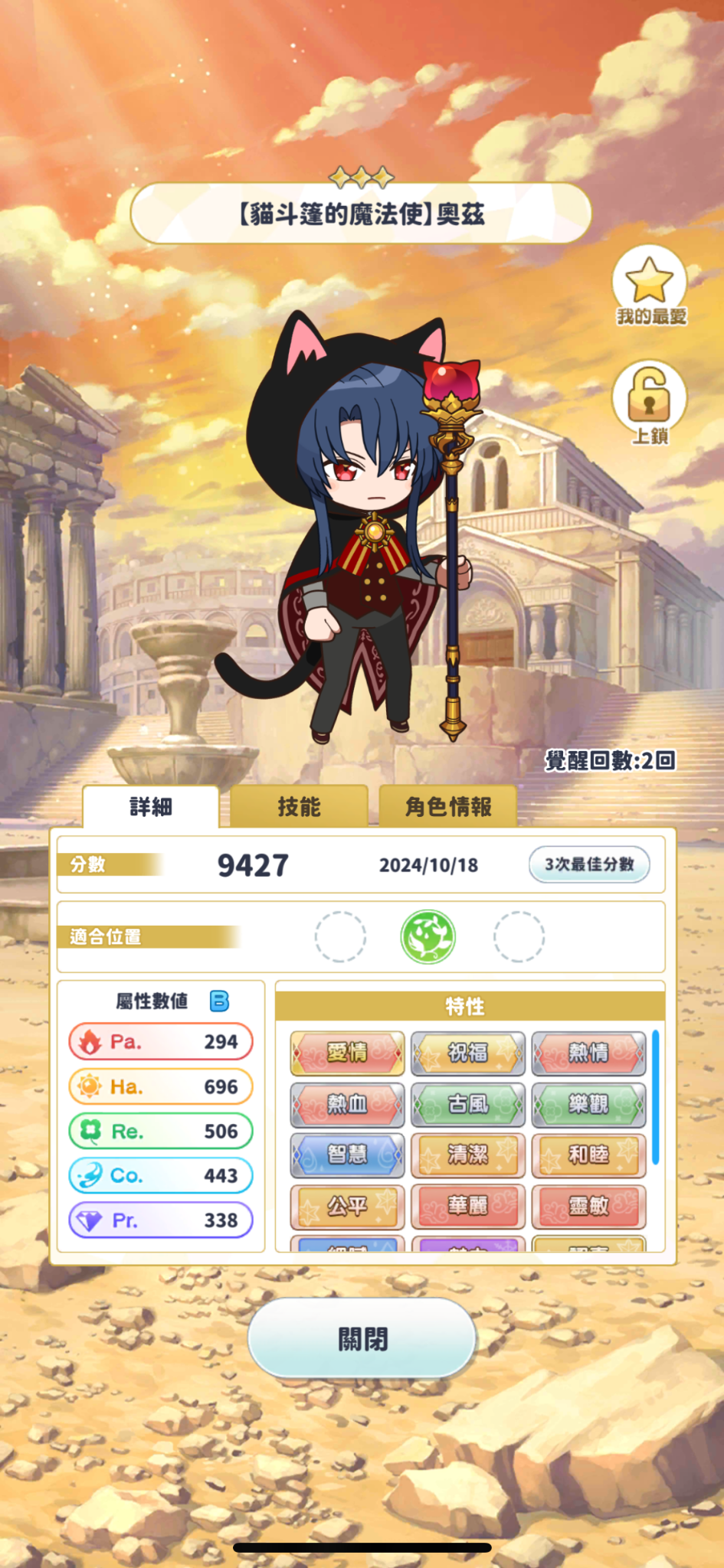This screenshot has height=1568, width=724.
Task: Click the Pr. diamond stat icon
Action: [x=90, y=1220]
